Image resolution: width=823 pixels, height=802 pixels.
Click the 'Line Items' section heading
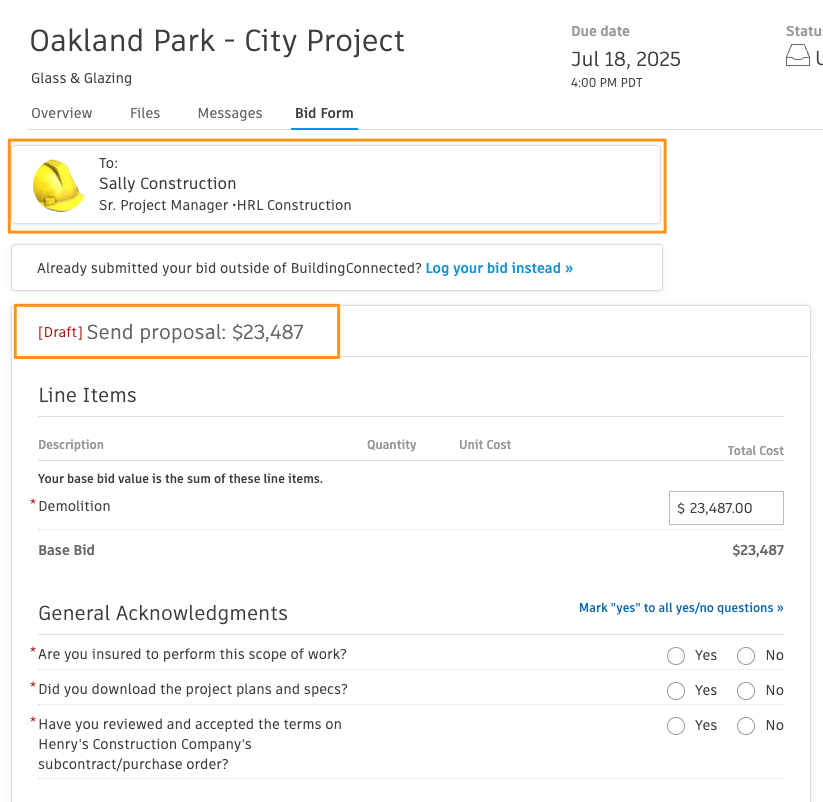point(87,395)
